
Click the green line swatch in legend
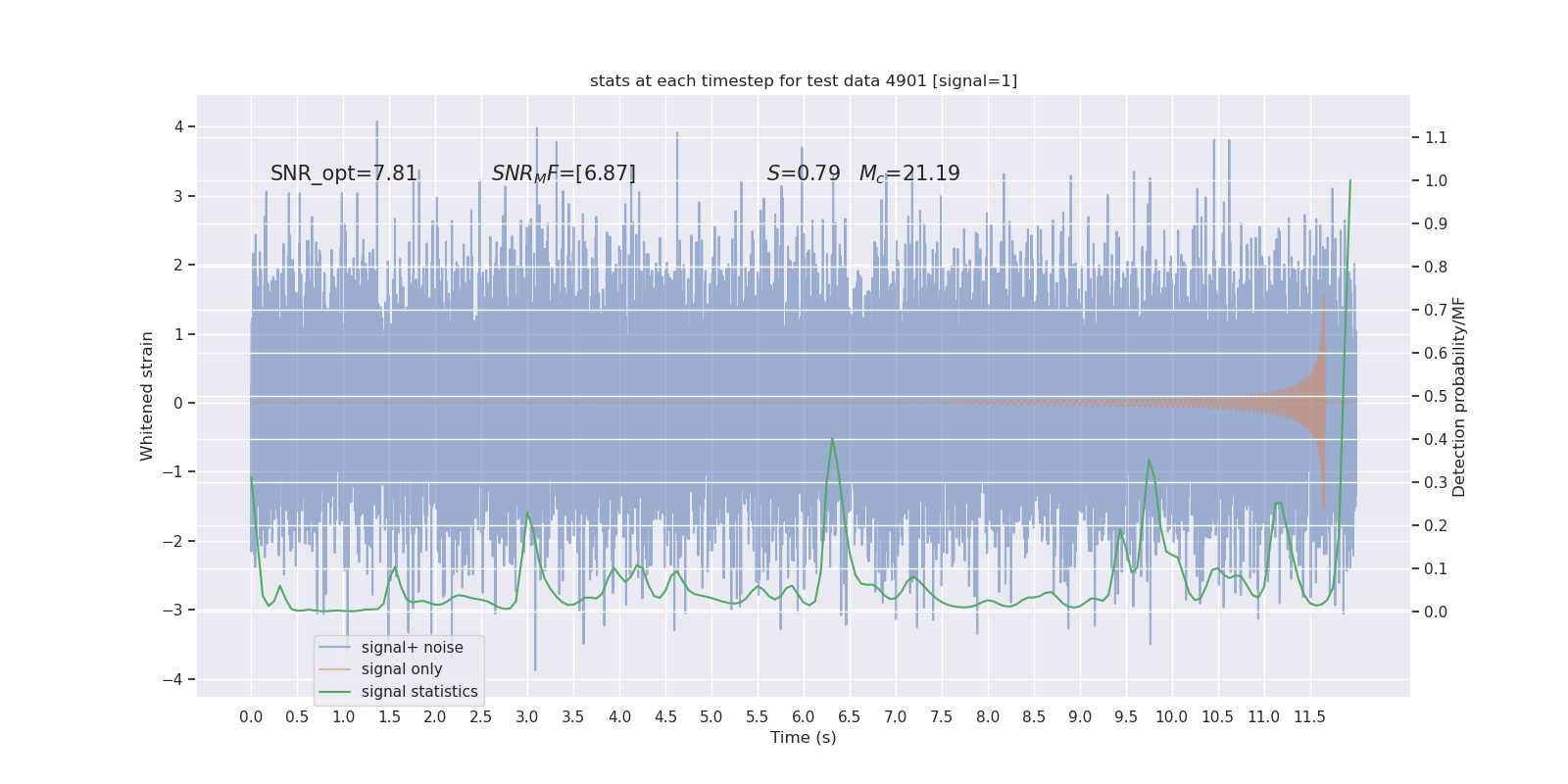click(335, 692)
